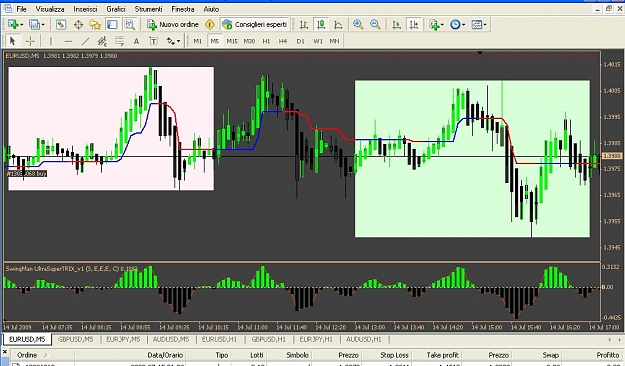
Task: Click the Templates icon
Action: [x=477, y=25]
